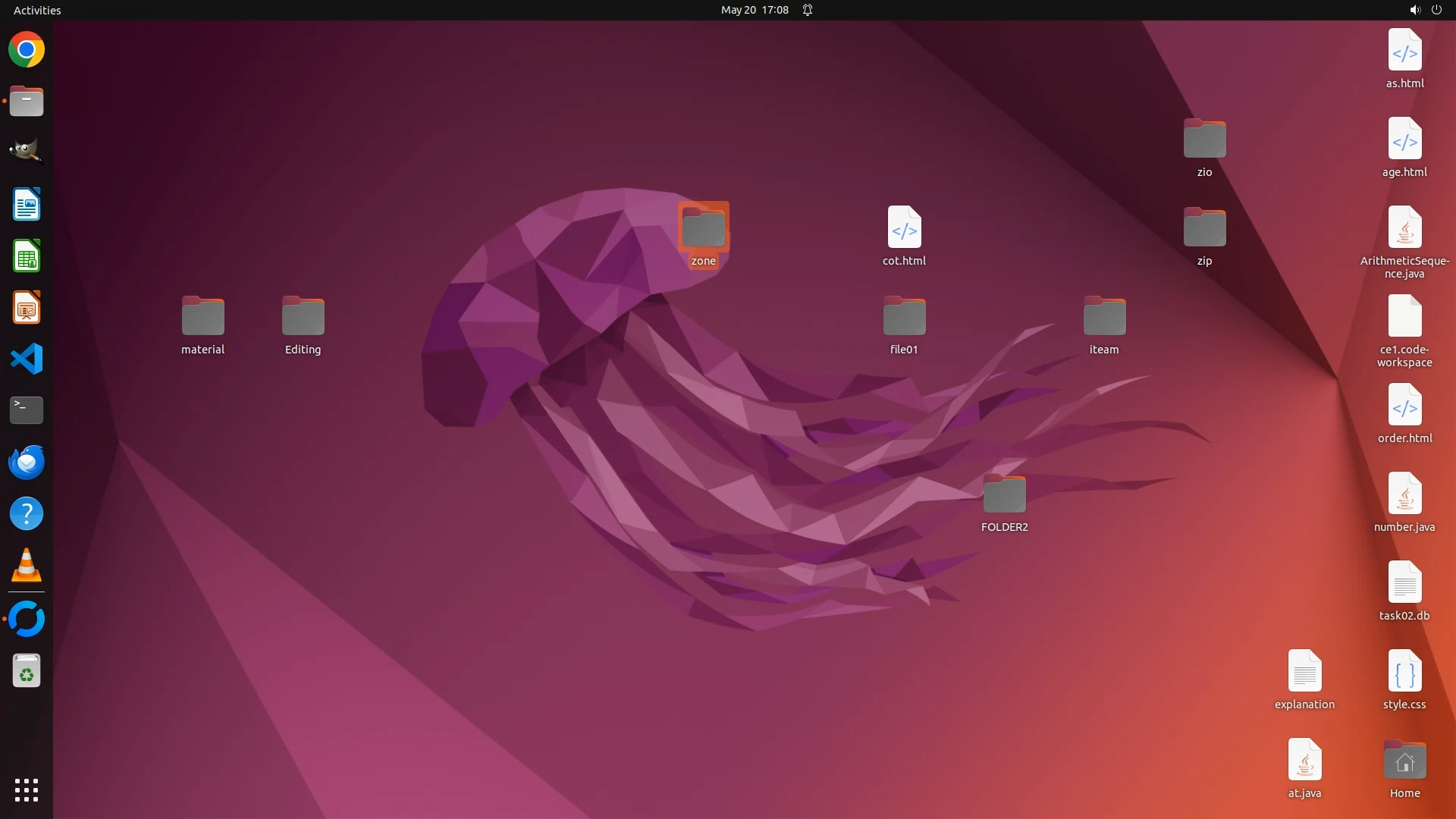Click the Activities button

pyautogui.click(x=37, y=10)
